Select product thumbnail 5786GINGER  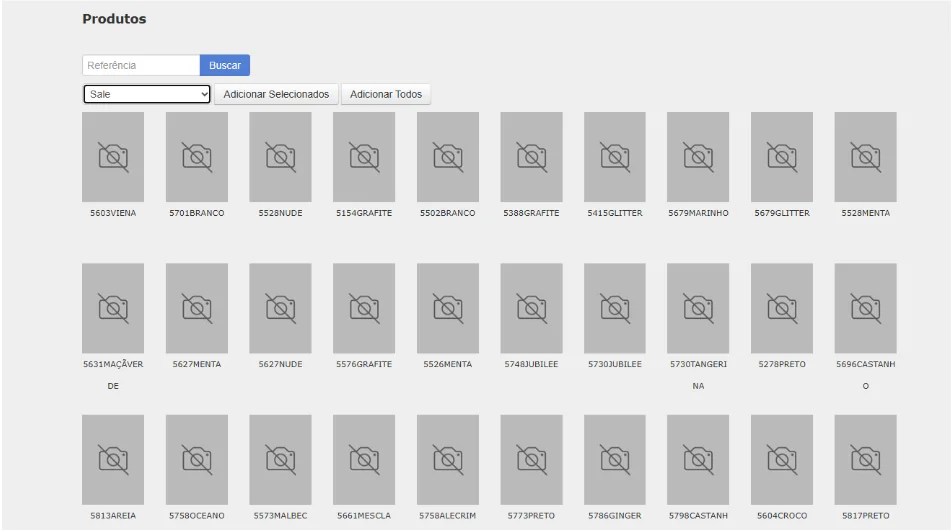coord(614,459)
